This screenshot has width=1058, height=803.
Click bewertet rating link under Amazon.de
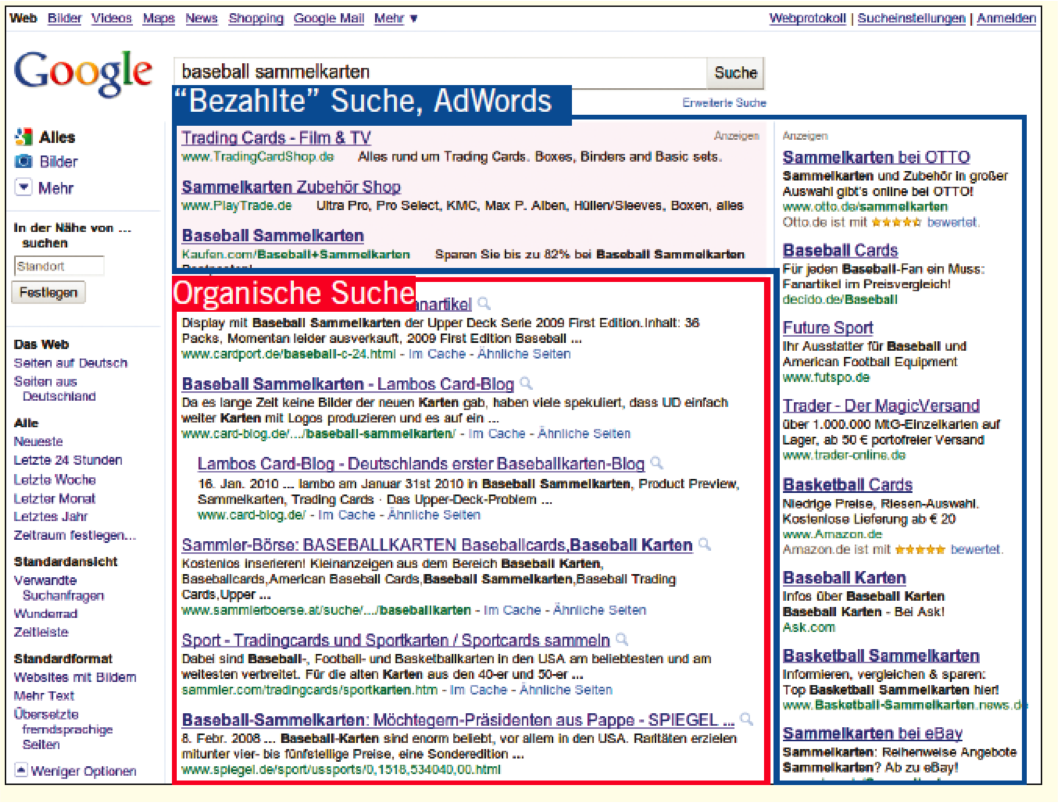(x=975, y=549)
